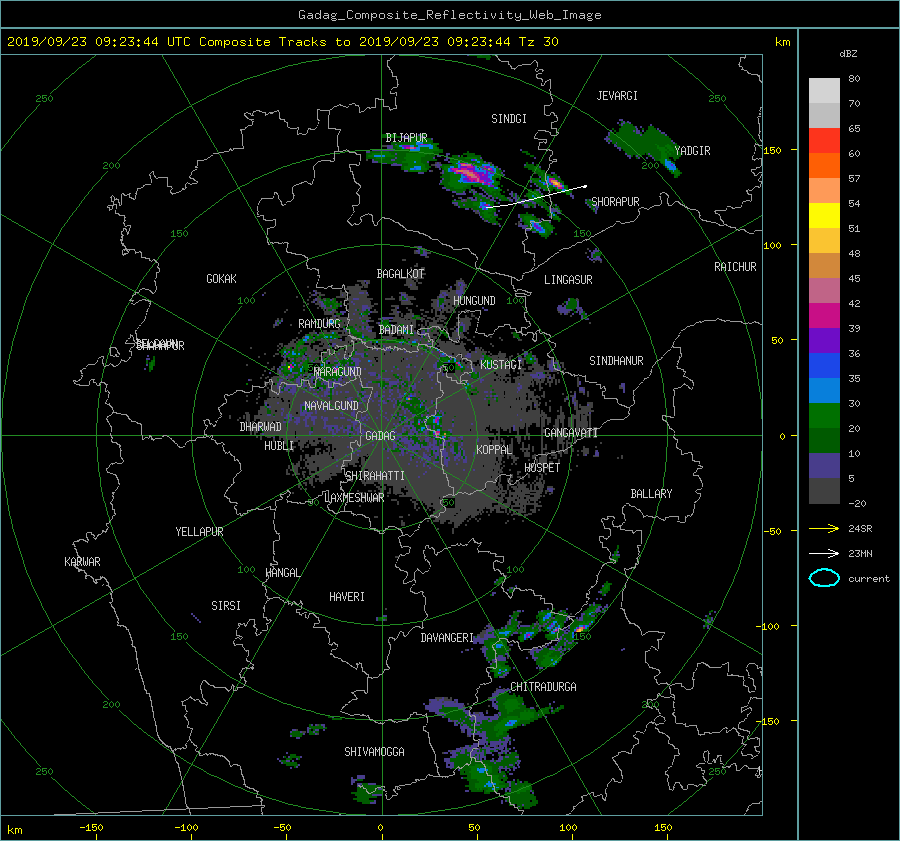Click the BIJAPUR city label
Viewport: 900px width, 841px height.
pos(406,138)
